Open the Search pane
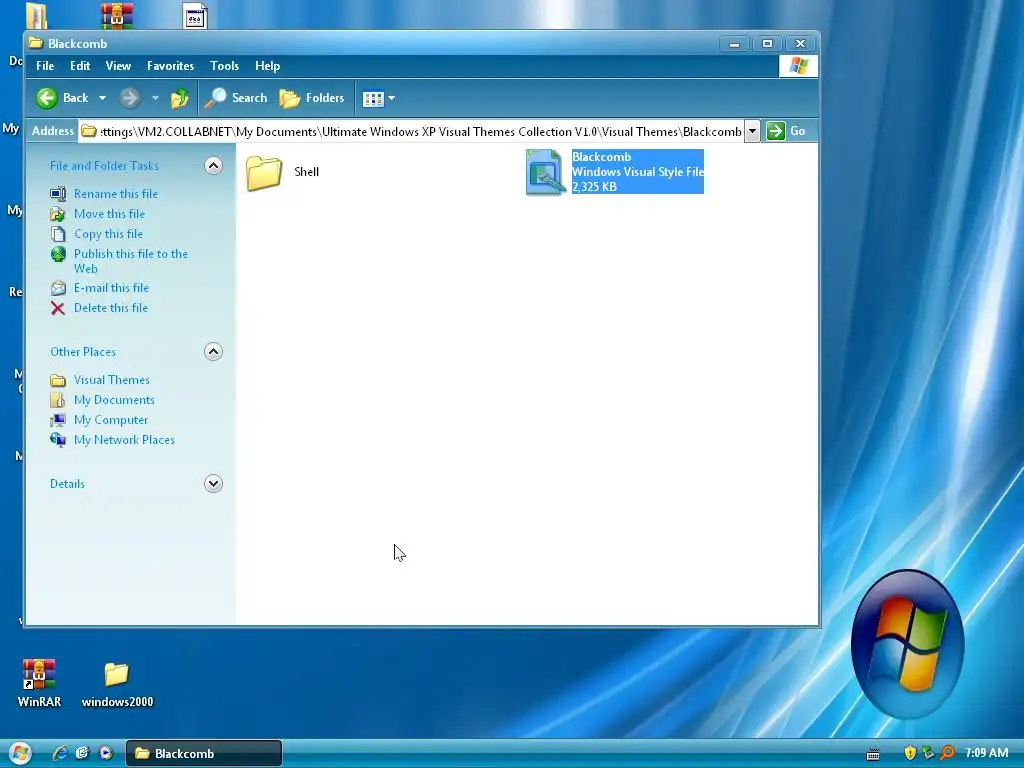 (236, 98)
